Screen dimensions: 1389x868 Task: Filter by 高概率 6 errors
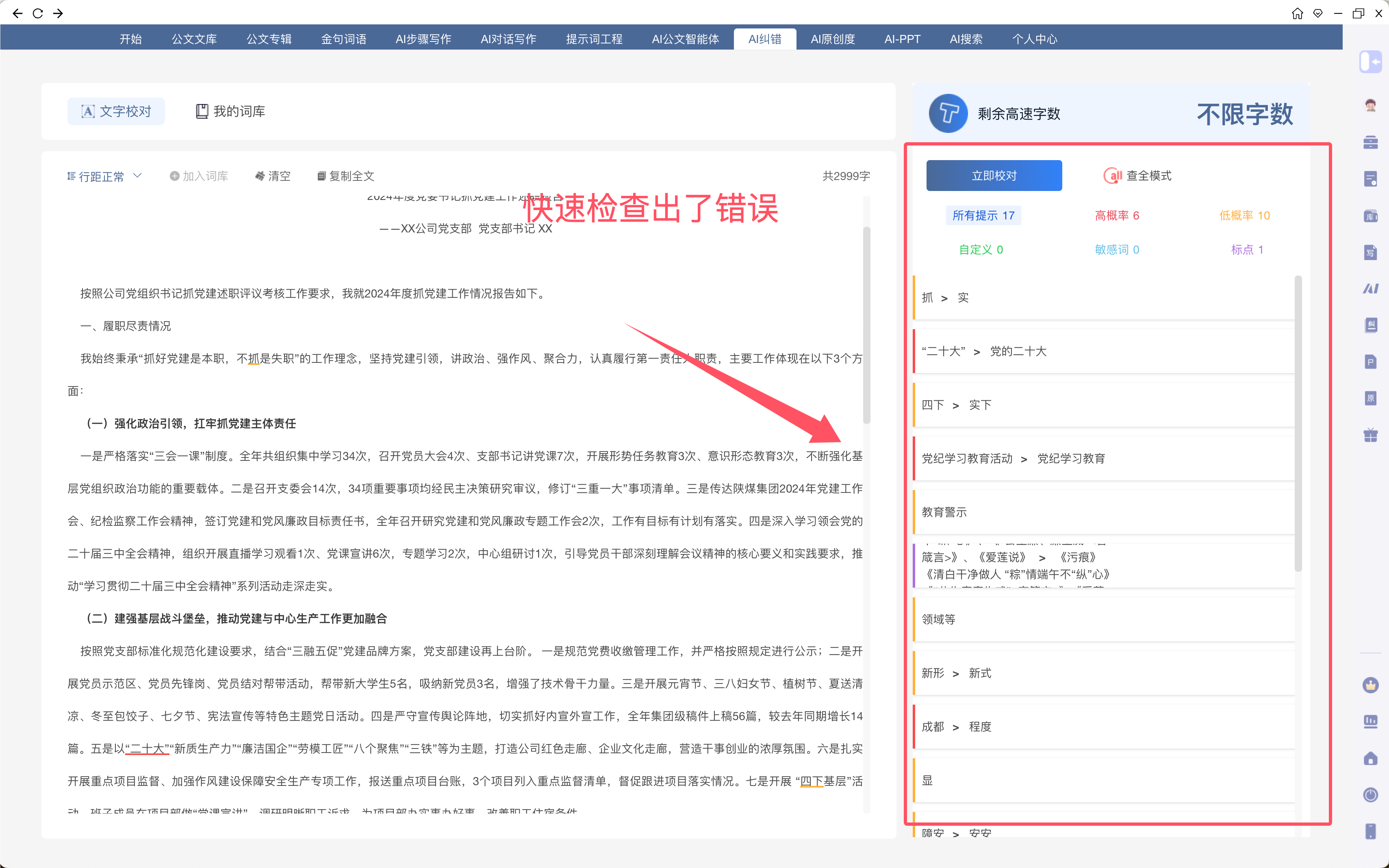click(1117, 215)
